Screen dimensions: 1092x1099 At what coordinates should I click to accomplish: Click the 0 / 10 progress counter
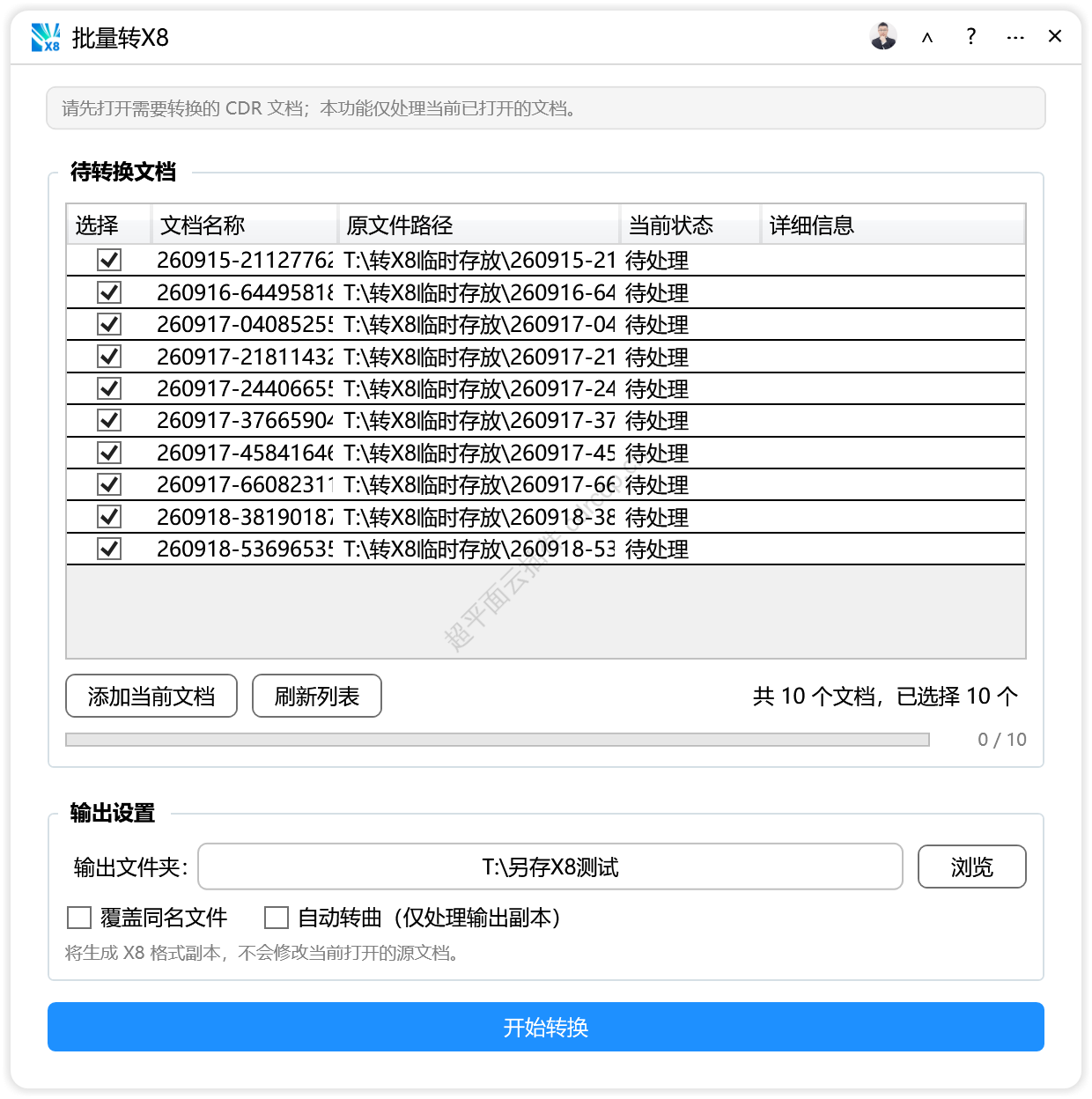click(x=1002, y=740)
